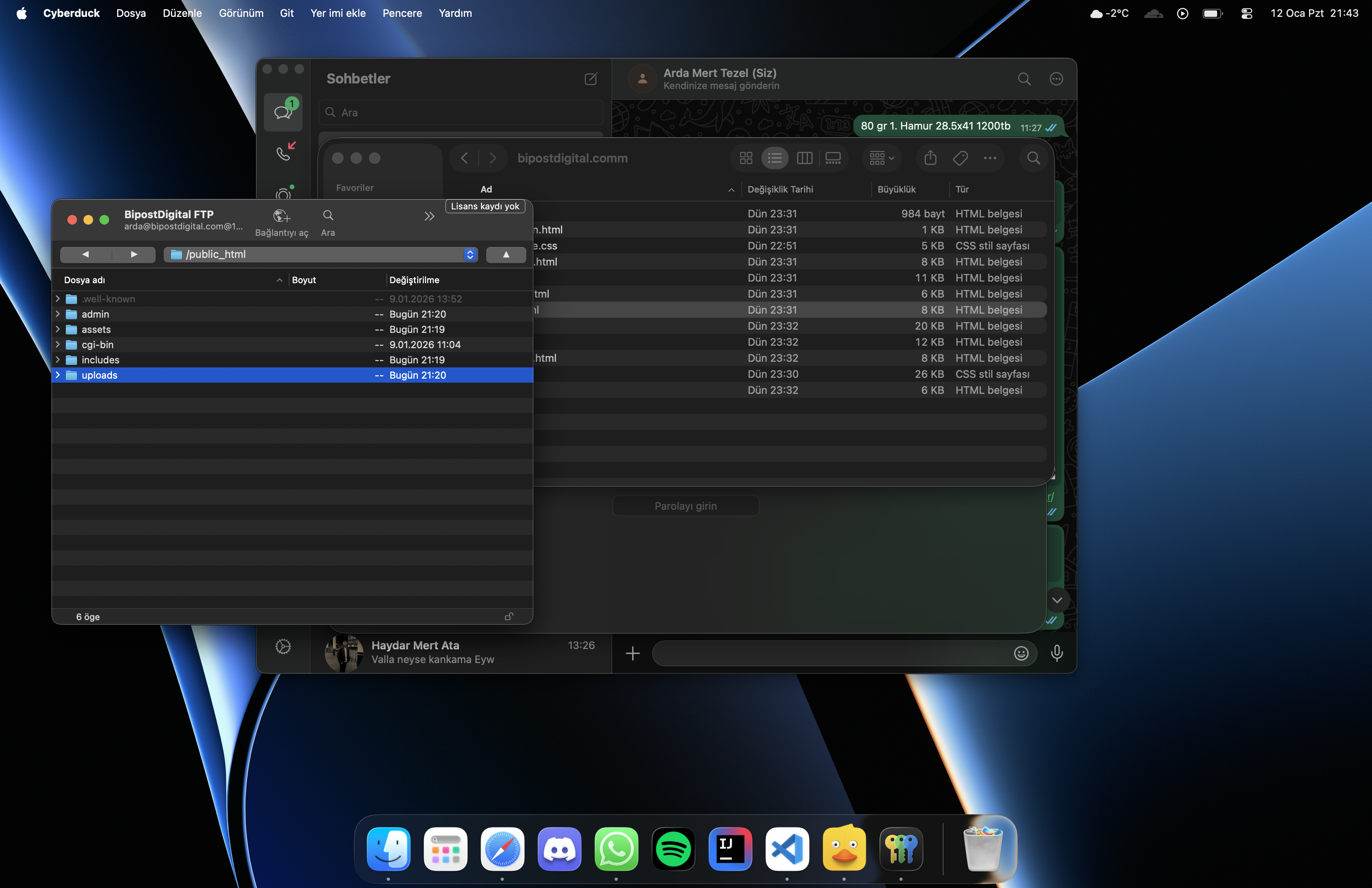Open Spotify from the dock
Image resolution: width=1372 pixels, height=888 pixels.
[673, 849]
